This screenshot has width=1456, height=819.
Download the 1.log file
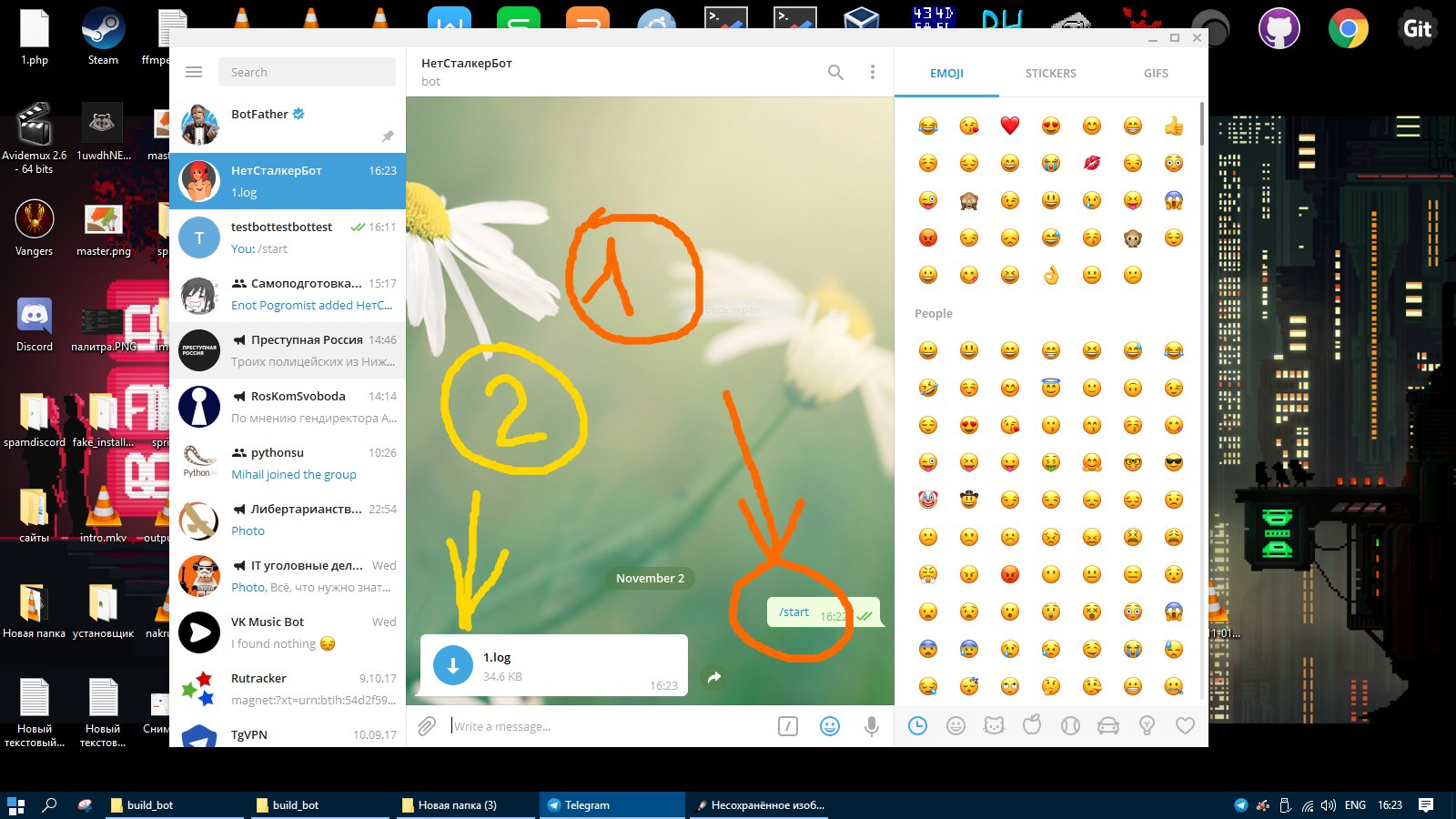[x=453, y=665]
